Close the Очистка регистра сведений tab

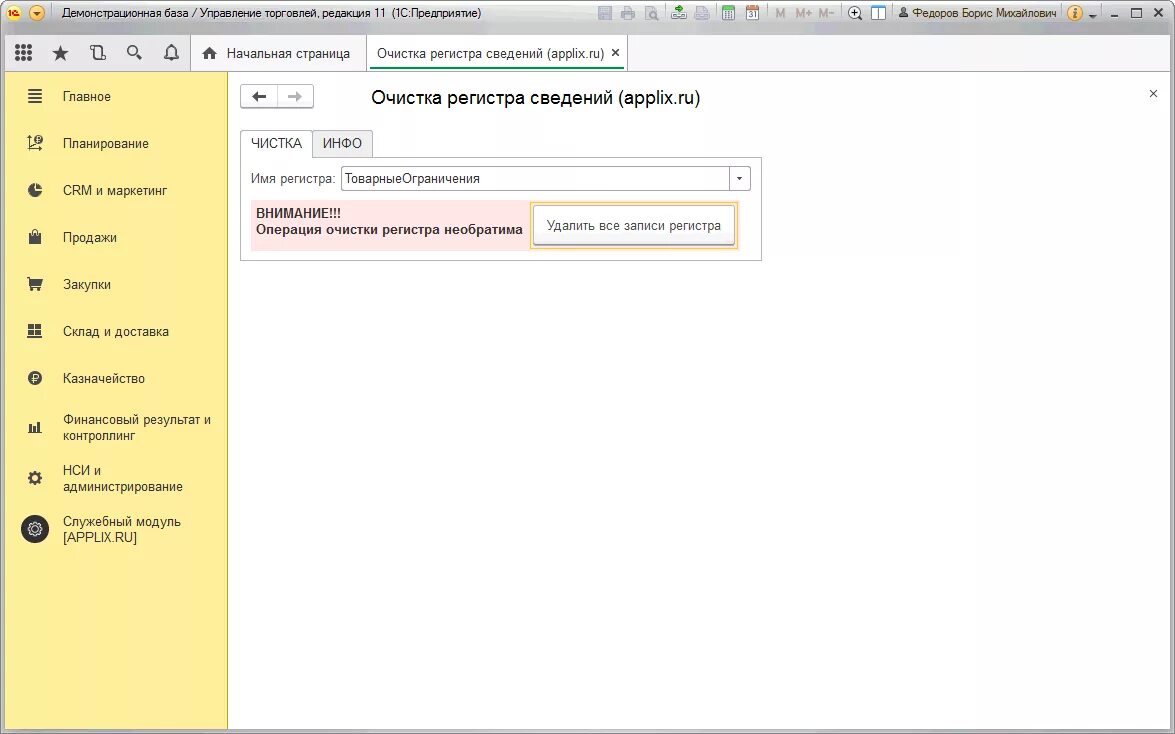[x=615, y=52]
